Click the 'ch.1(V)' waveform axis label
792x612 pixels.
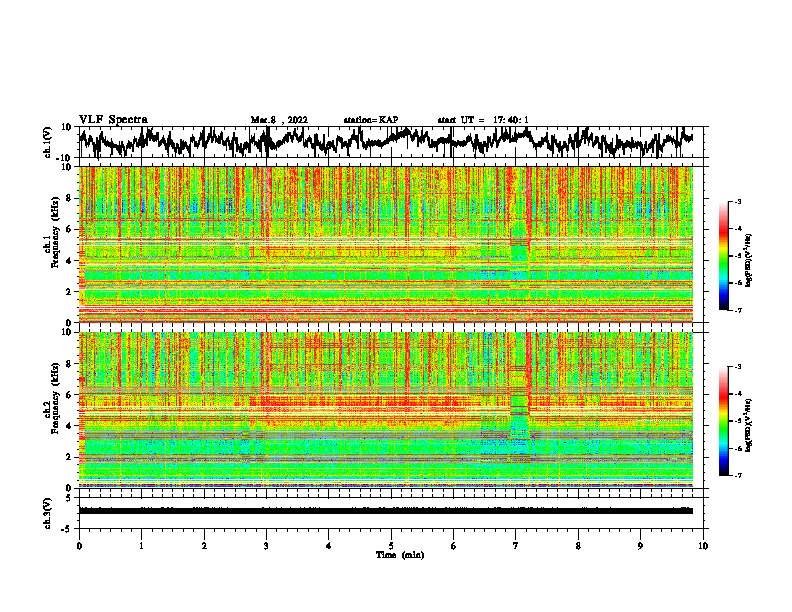click(x=48, y=142)
